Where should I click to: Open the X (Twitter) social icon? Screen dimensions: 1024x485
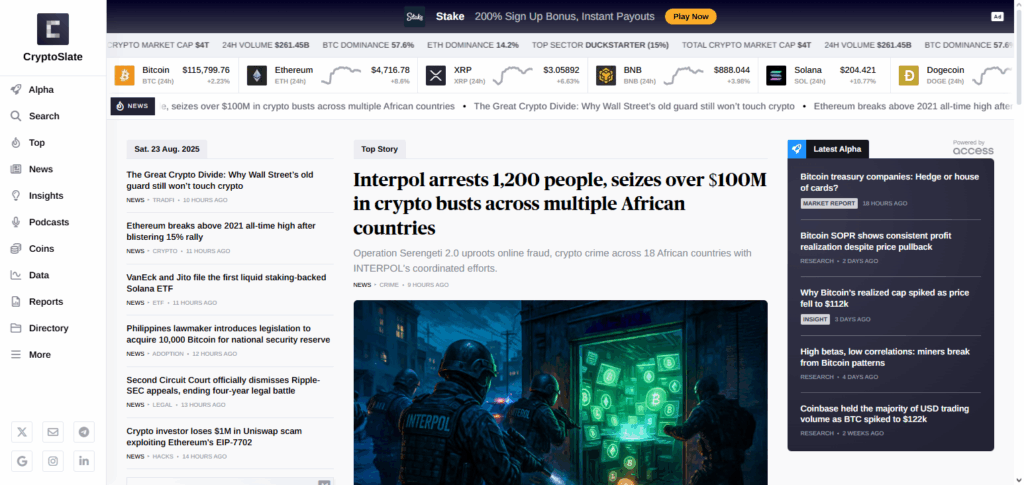[x=22, y=431]
